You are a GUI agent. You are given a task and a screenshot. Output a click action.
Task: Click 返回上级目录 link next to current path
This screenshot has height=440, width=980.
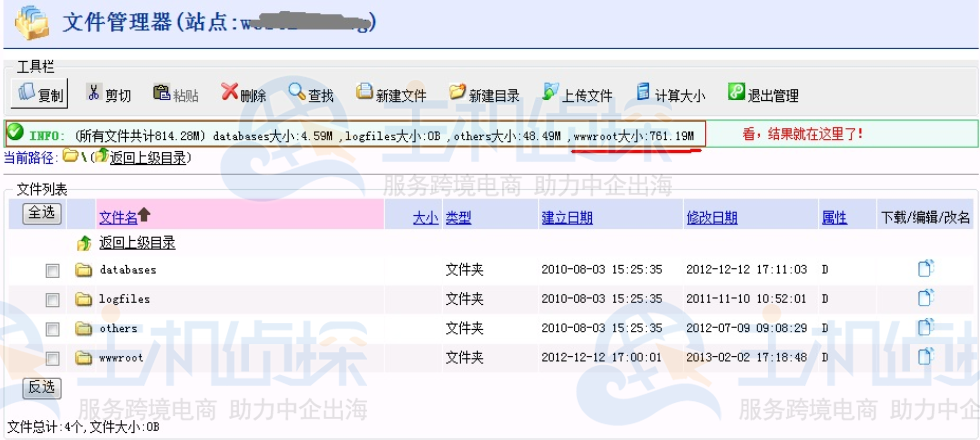pyautogui.click(x=148, y=158)
